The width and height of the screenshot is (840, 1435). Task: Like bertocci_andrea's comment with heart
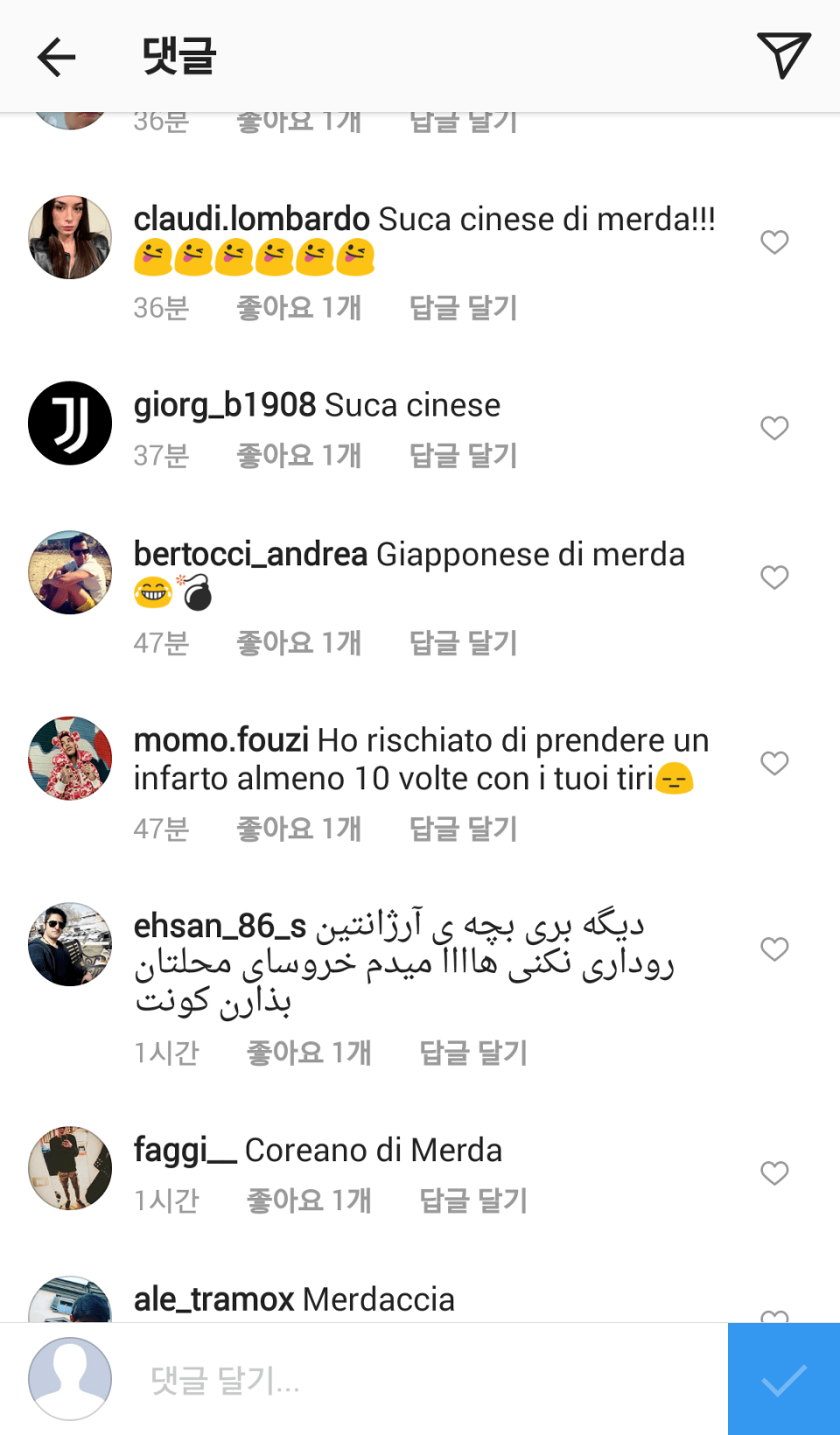[x=774, y=577]
